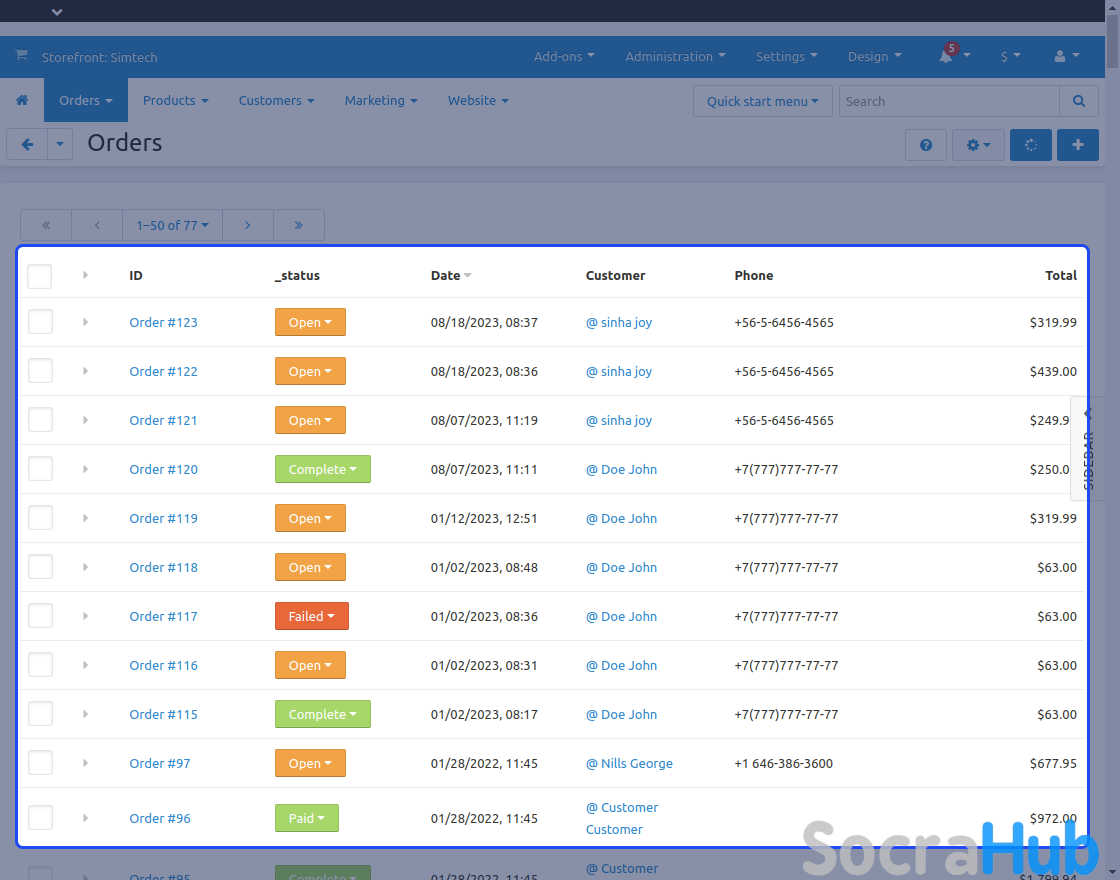The image size is (1120, 880).
Task: Select all orders header checkbox
Action: (39, 276)
